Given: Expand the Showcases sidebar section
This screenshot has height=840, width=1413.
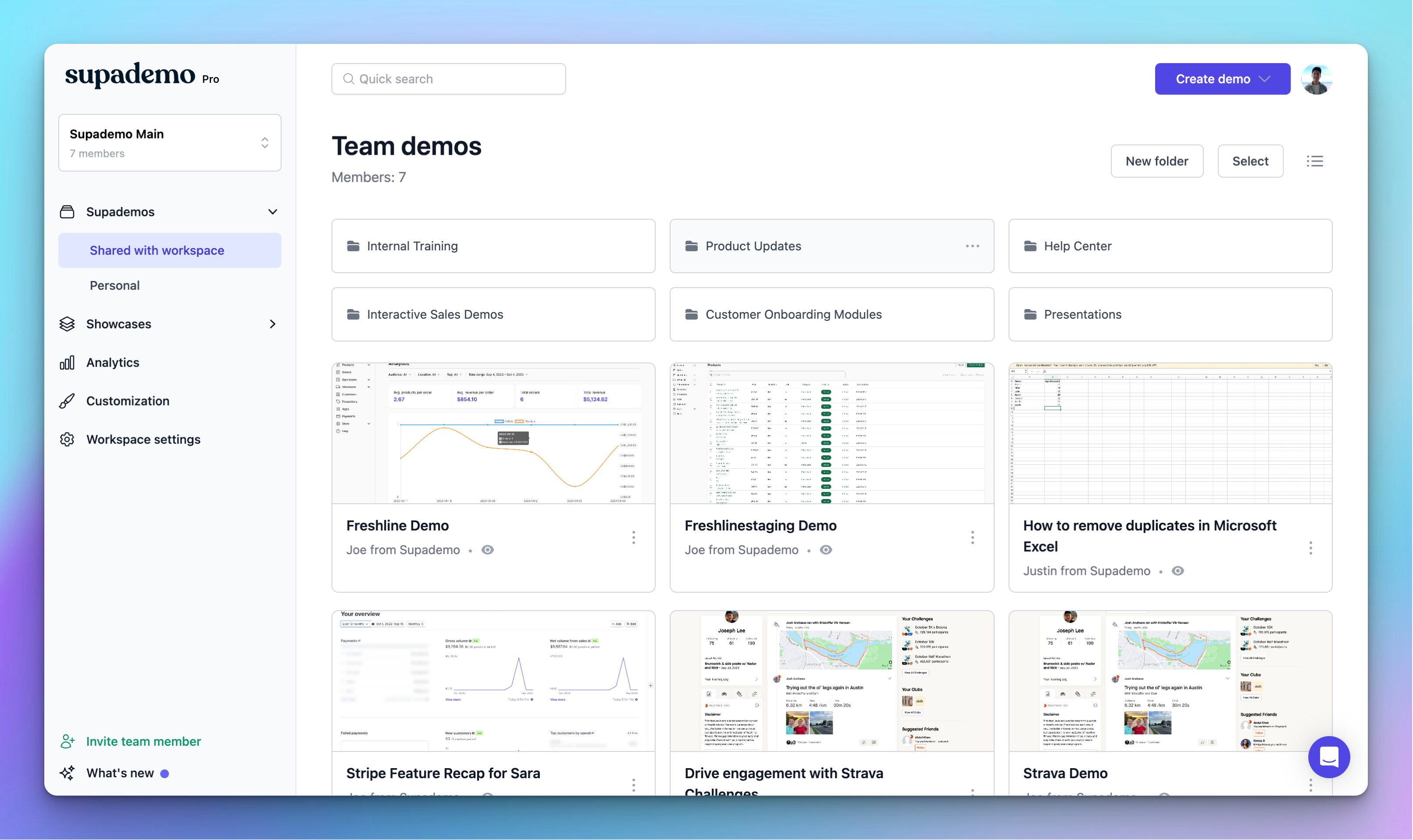Looking at the screenshot, I should point(272,324).
